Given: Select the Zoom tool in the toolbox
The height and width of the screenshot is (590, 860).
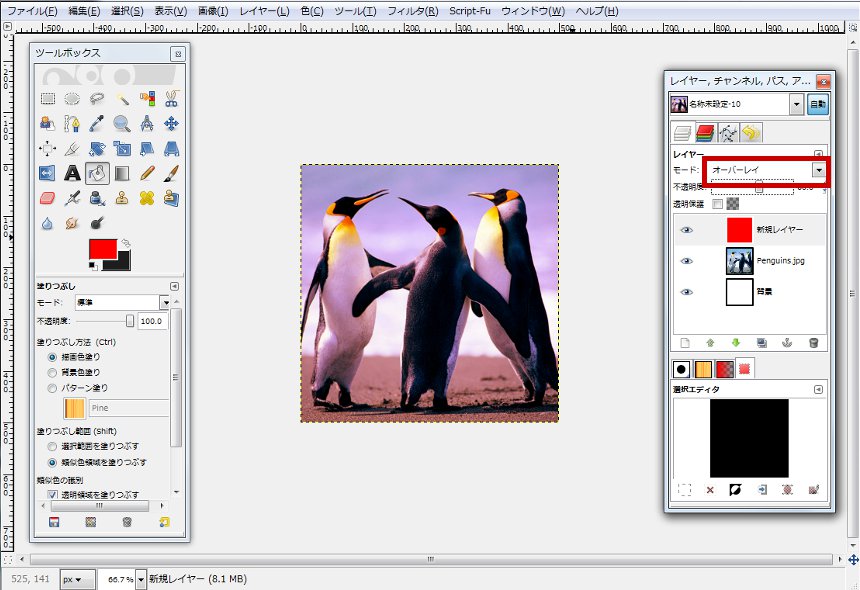Looking at the screenshot, I should coord(121,123).
